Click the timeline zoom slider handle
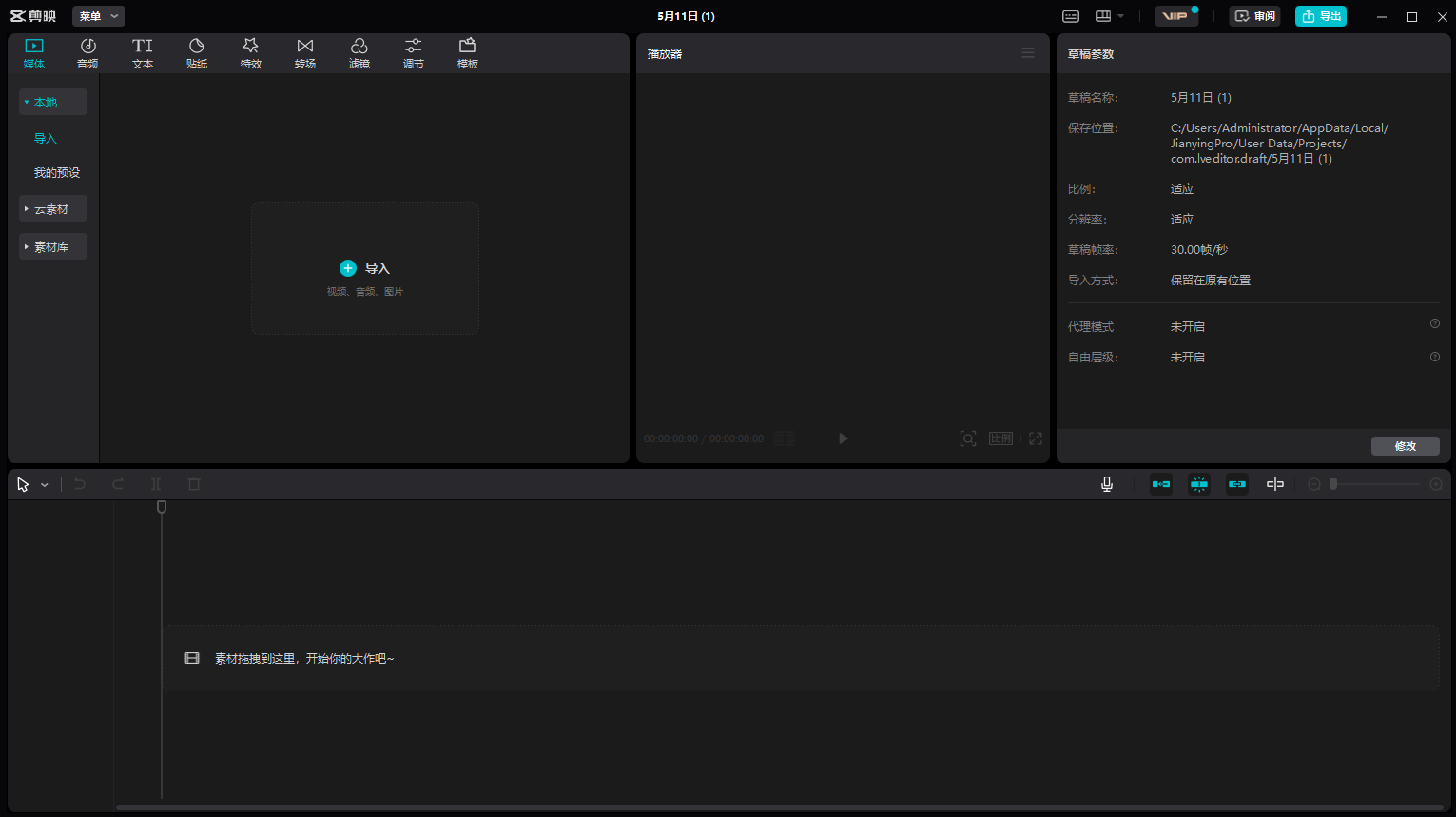Viewport: 1456px width, 817px height. pyautogui.click(x=1333, y=484)
